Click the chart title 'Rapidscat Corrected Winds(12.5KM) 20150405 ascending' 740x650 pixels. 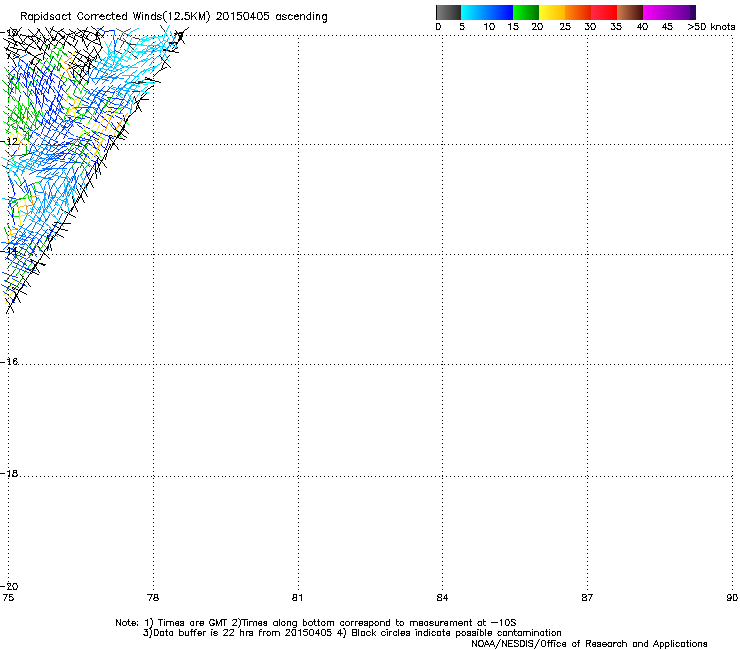pyautogui.click(x=174, y=17)
